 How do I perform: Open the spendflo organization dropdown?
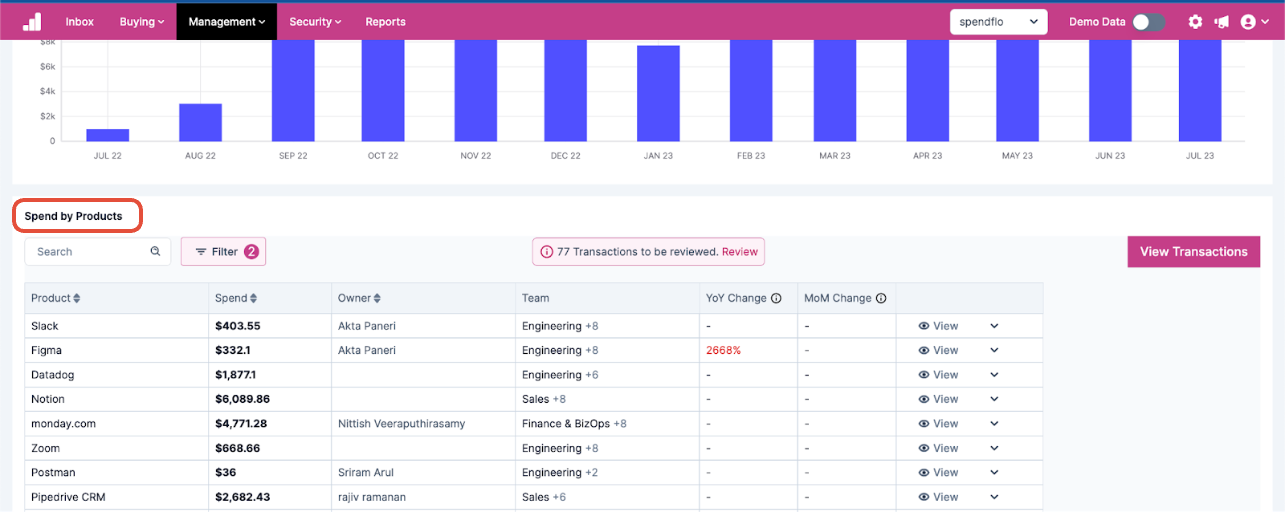coord(998,21)
